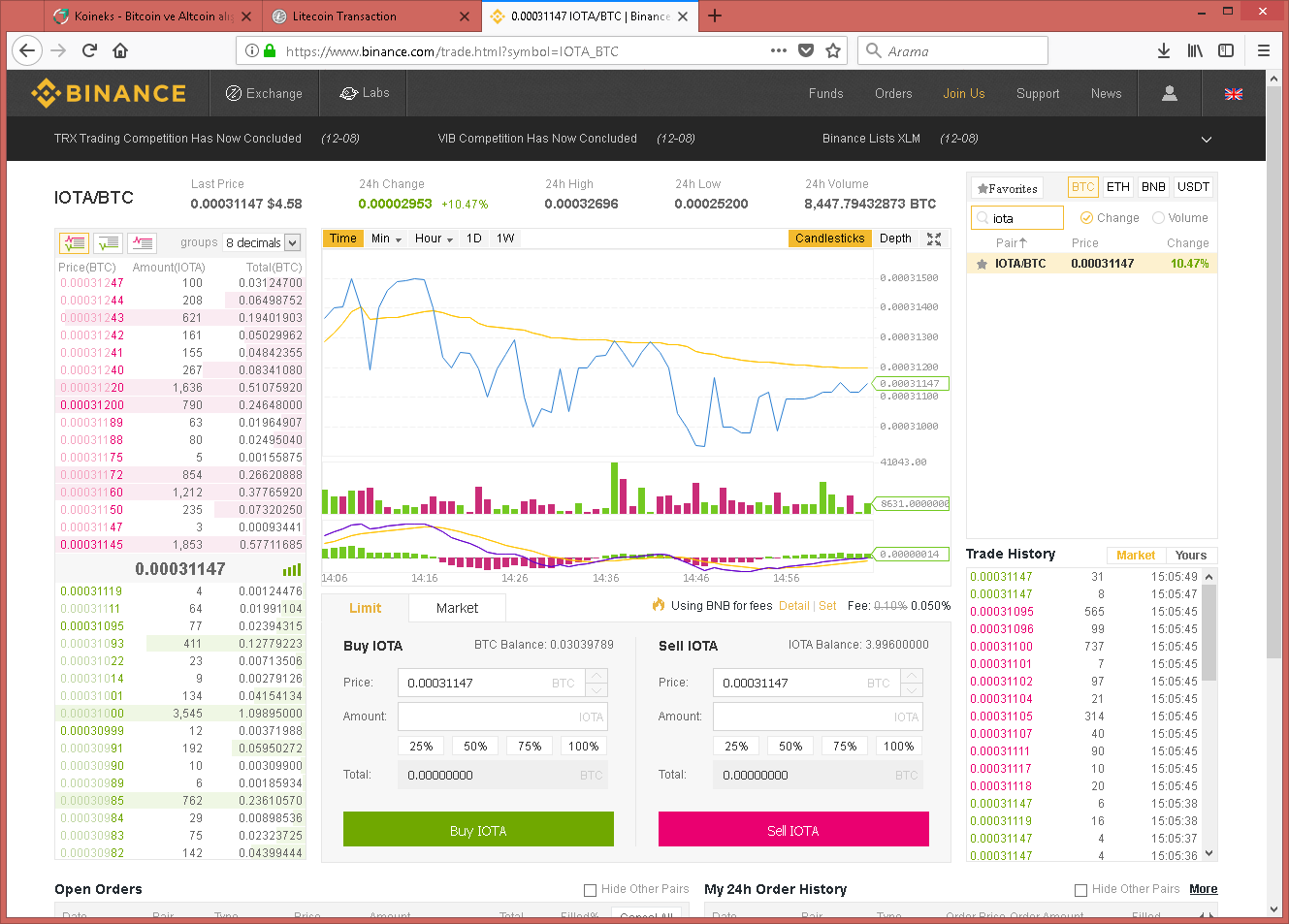Set buy amount to 50%
The height and width of the screenshot is (924, 1289).
(x=475, y=747)
